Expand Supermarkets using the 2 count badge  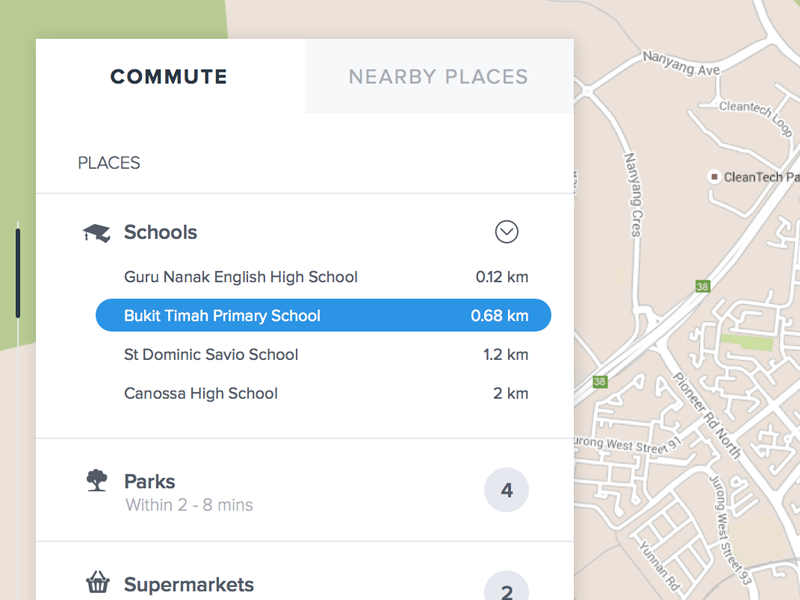506,590
